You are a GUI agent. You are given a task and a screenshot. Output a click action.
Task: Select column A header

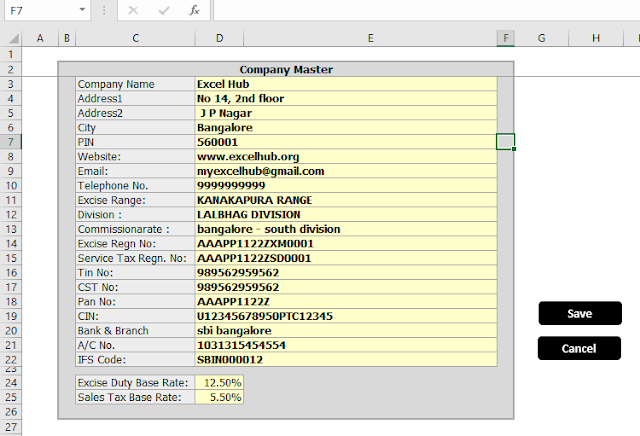tap(40, 38)
